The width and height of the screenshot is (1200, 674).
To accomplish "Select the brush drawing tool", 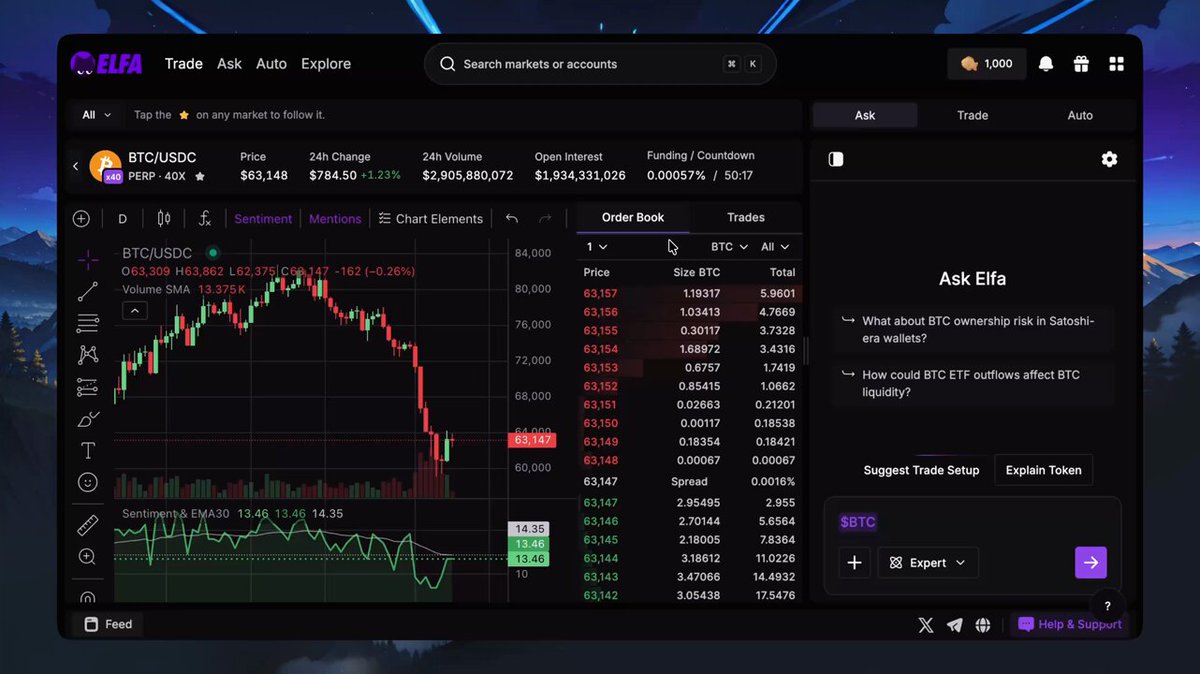I will [x=88, y=419].
